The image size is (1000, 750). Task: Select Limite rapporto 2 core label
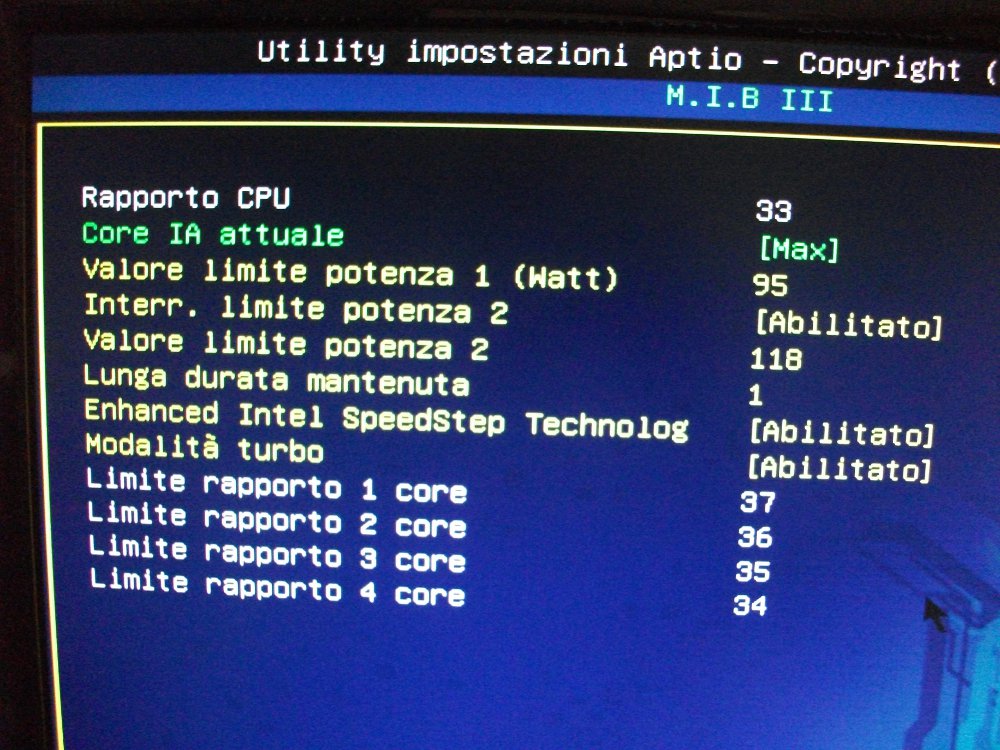277,520
